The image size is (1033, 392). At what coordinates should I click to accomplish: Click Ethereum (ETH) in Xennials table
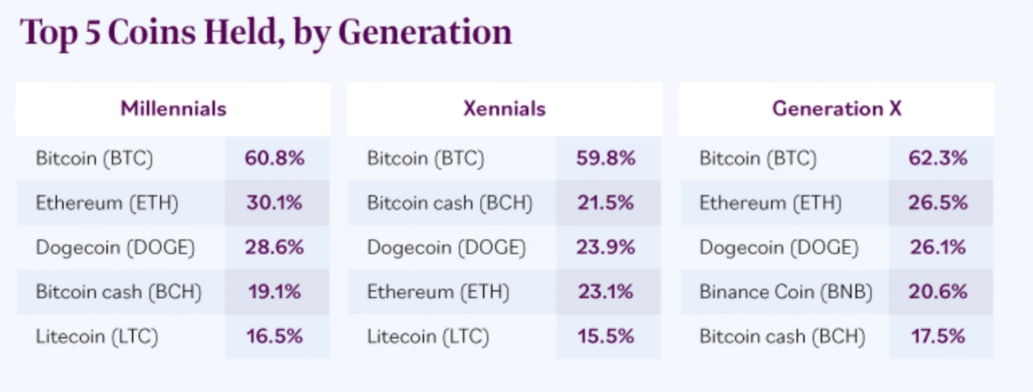(x=439, y=292)
